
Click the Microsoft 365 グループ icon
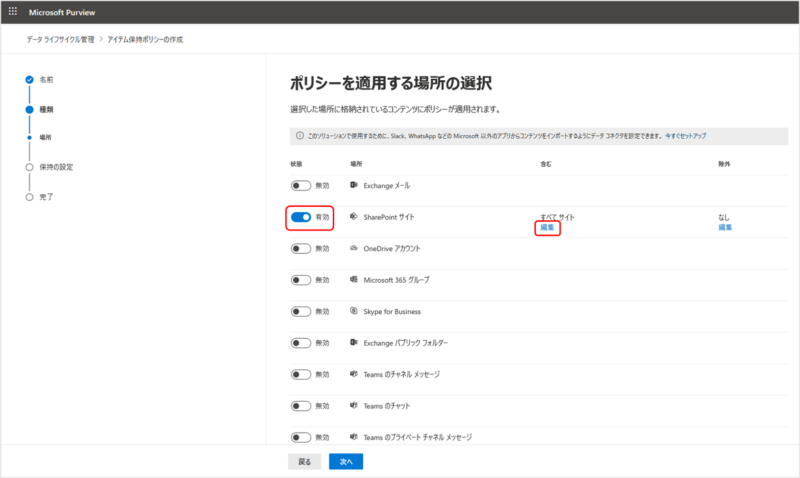click(x=354, y=279)
